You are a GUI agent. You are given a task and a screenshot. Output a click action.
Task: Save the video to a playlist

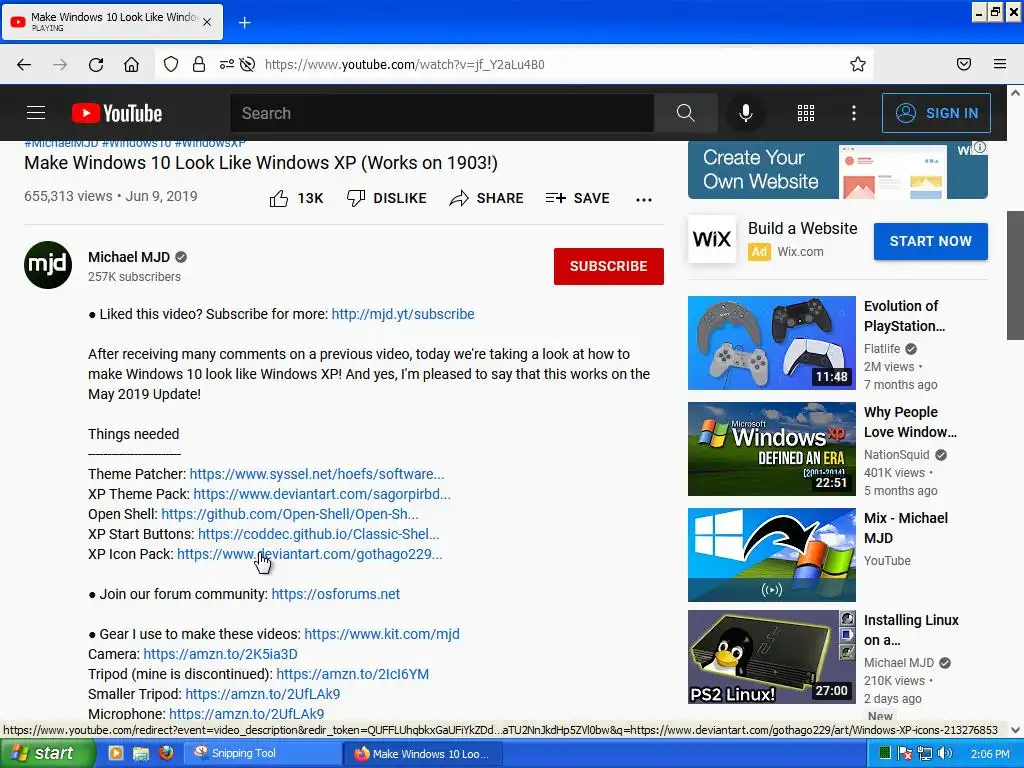[x=578, y=198]
